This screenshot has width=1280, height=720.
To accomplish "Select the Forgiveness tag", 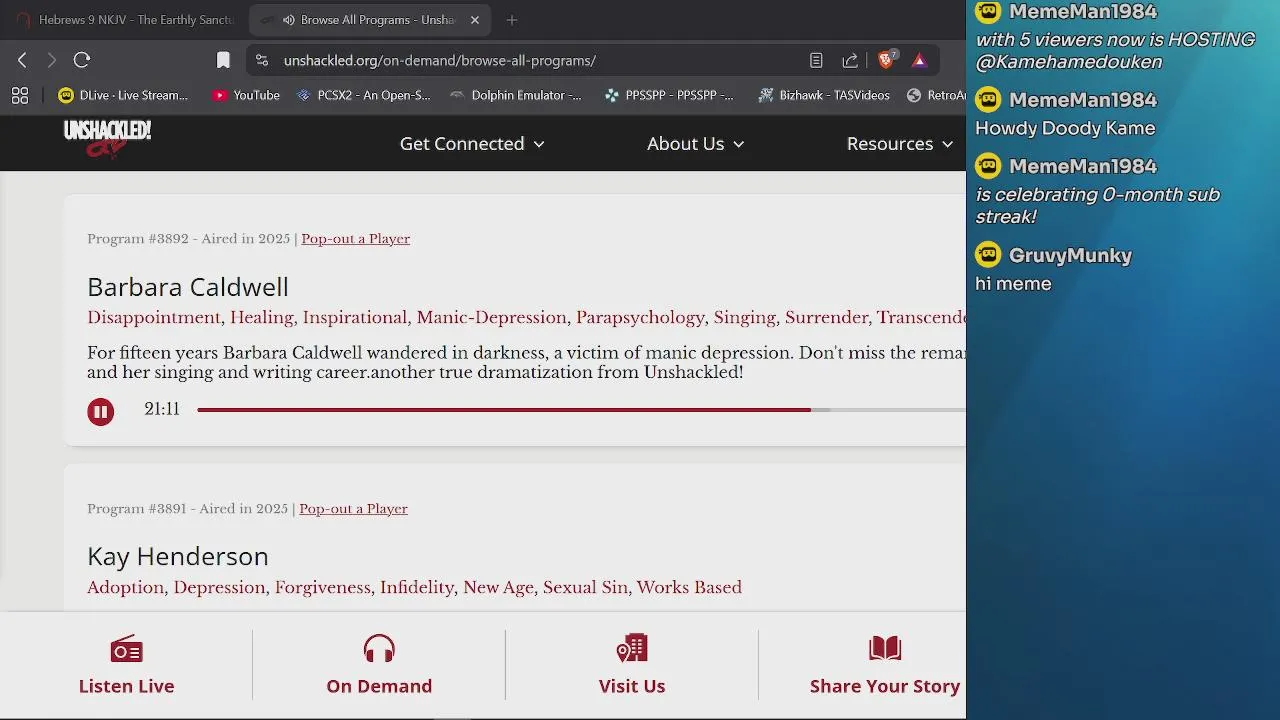I will 323,588.
